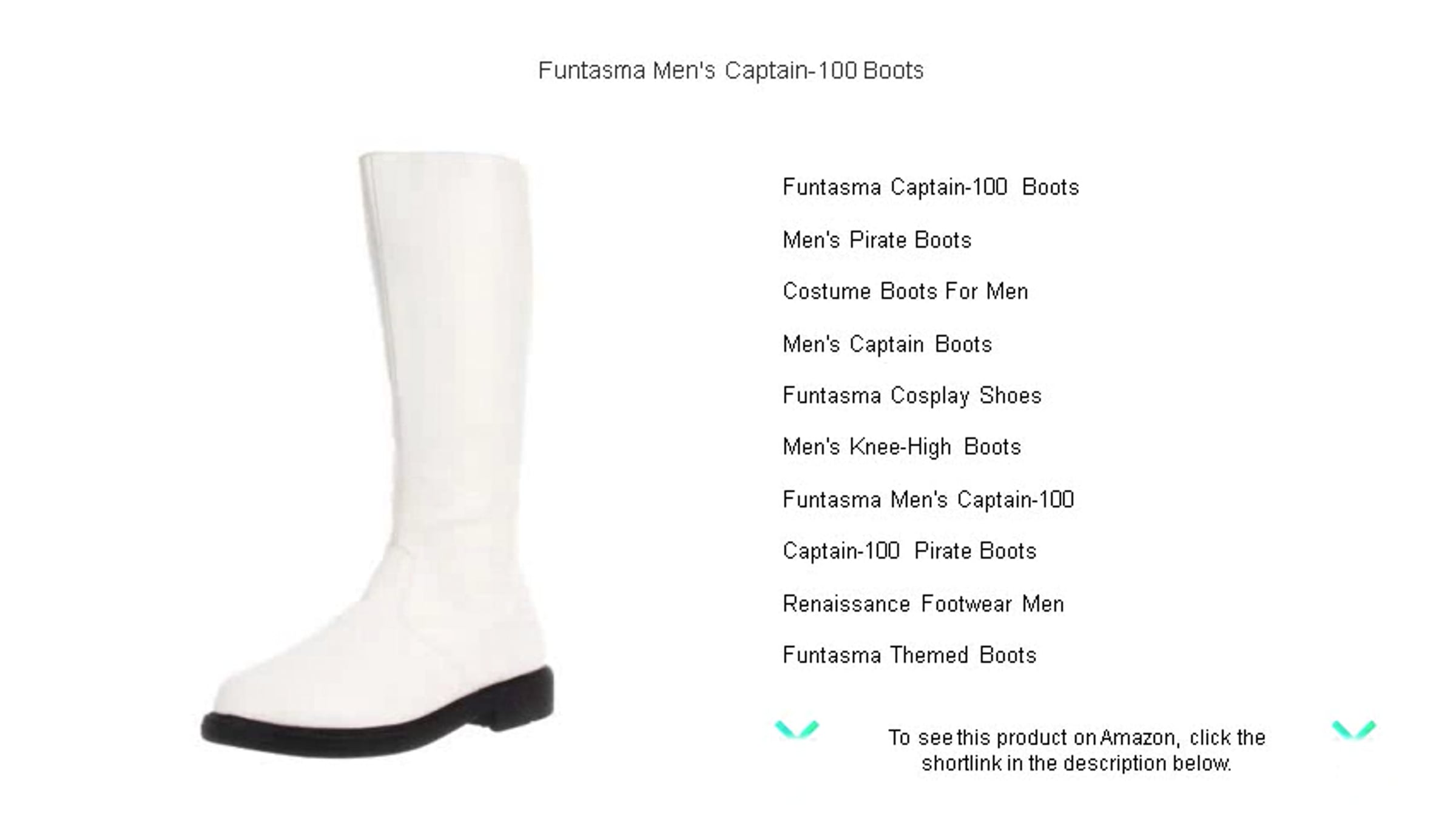The width and height of the screenshot is (1456, 820).
Task: Select Men's Pirate Boots text
Action: [x=877, y=240]
